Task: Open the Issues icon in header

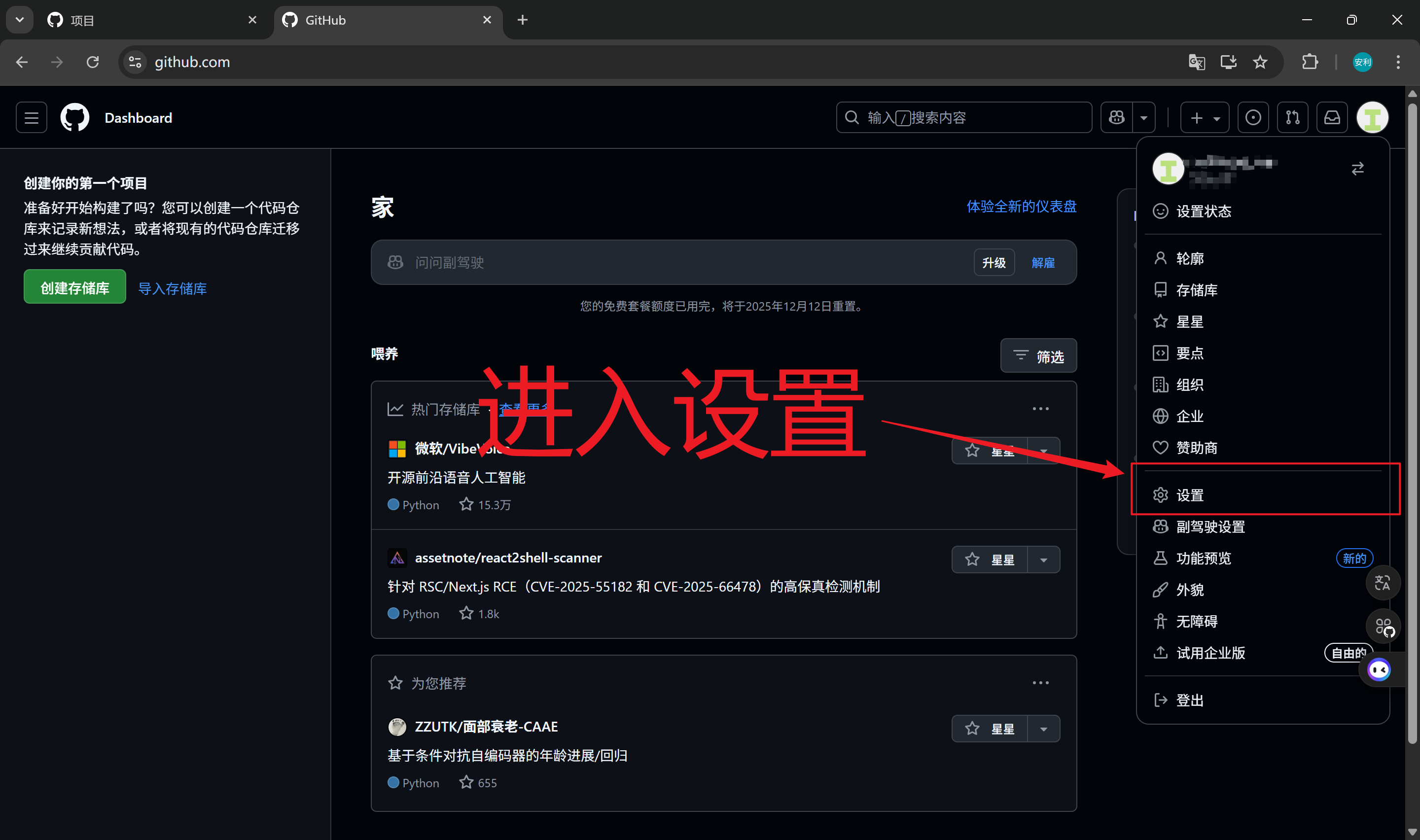Action: (x=1252, y=118)
